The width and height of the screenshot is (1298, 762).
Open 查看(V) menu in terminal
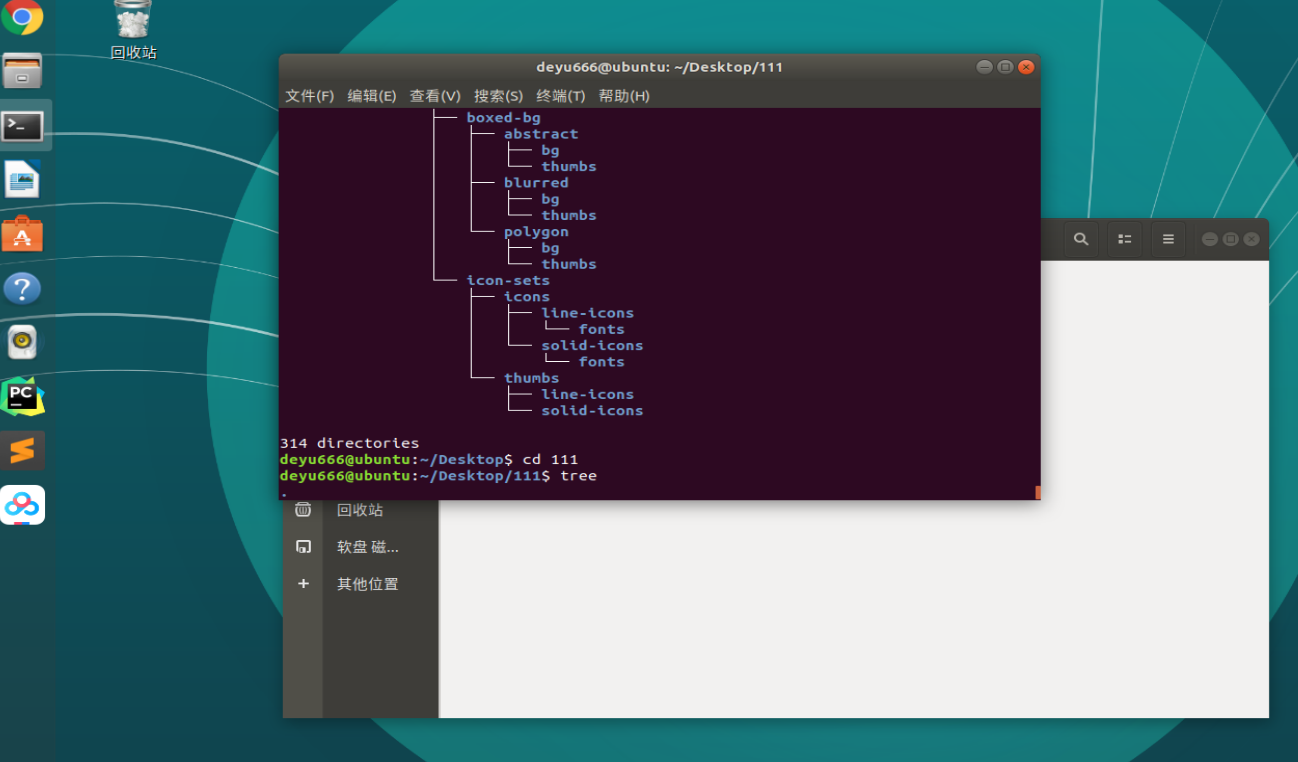pyautogui.click(x=435, y=96)
